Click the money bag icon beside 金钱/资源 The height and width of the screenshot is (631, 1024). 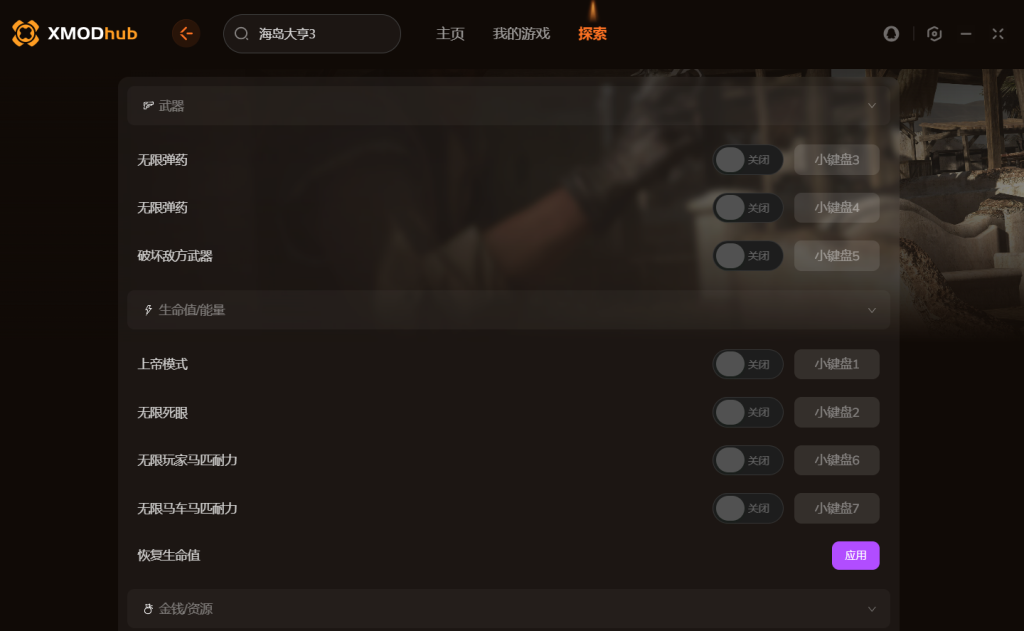(148, 609)
